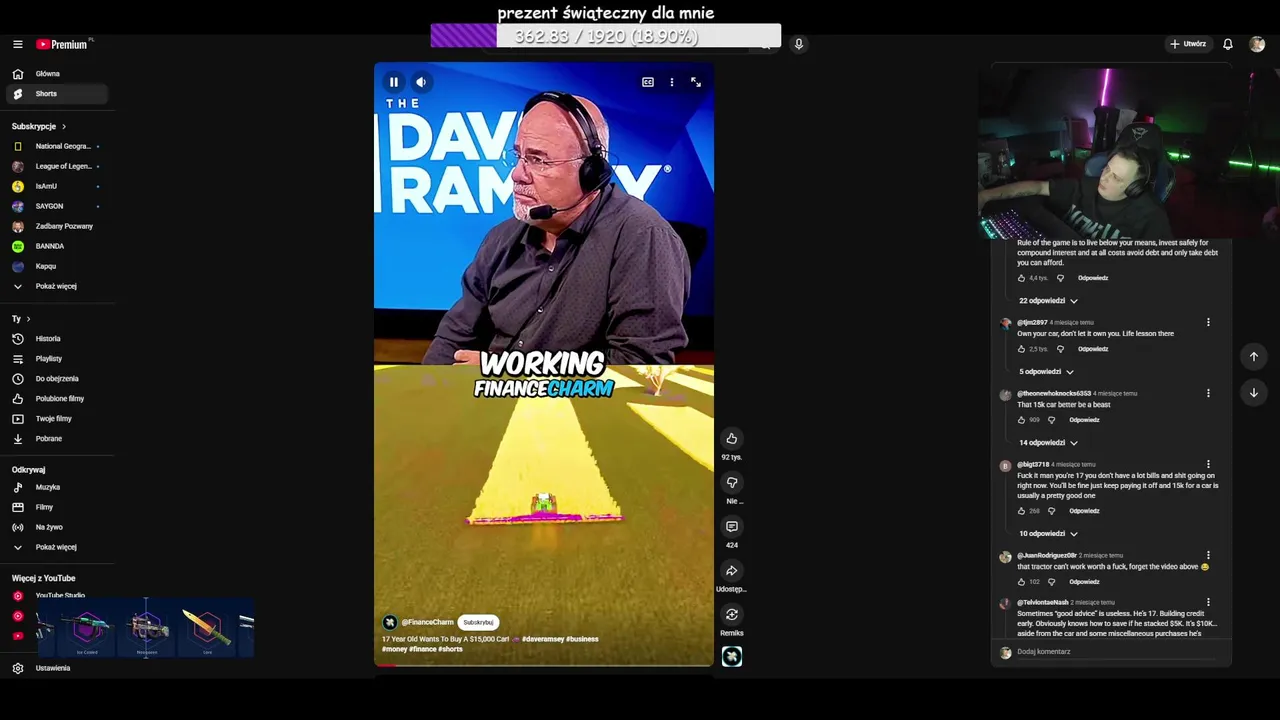Open the notifications bell

[1228, 44]
